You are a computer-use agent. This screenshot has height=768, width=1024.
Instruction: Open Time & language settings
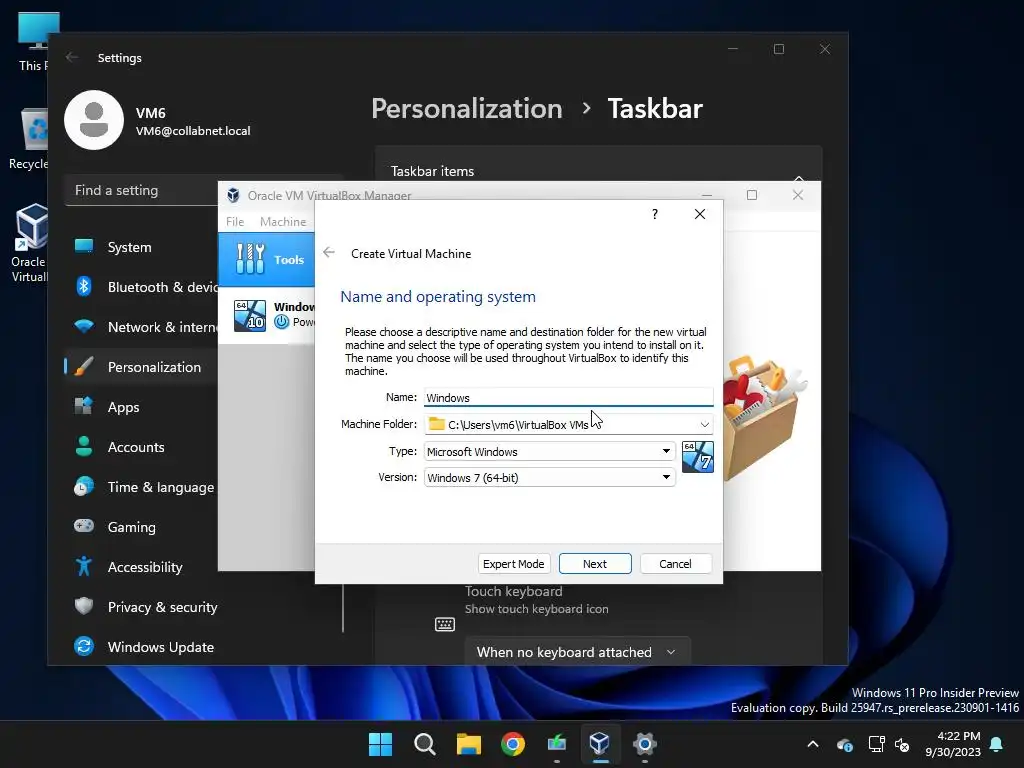tap(142, 487)
